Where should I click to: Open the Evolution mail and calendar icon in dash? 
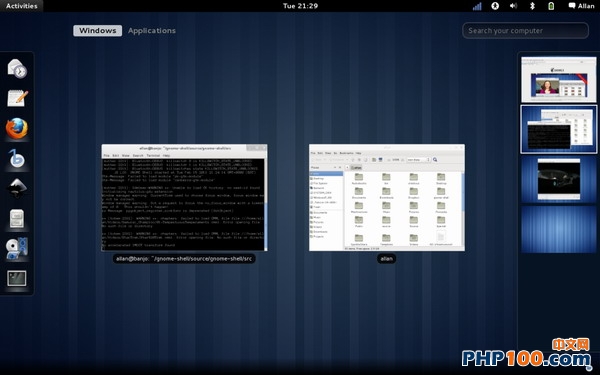(x=17, y=69)
